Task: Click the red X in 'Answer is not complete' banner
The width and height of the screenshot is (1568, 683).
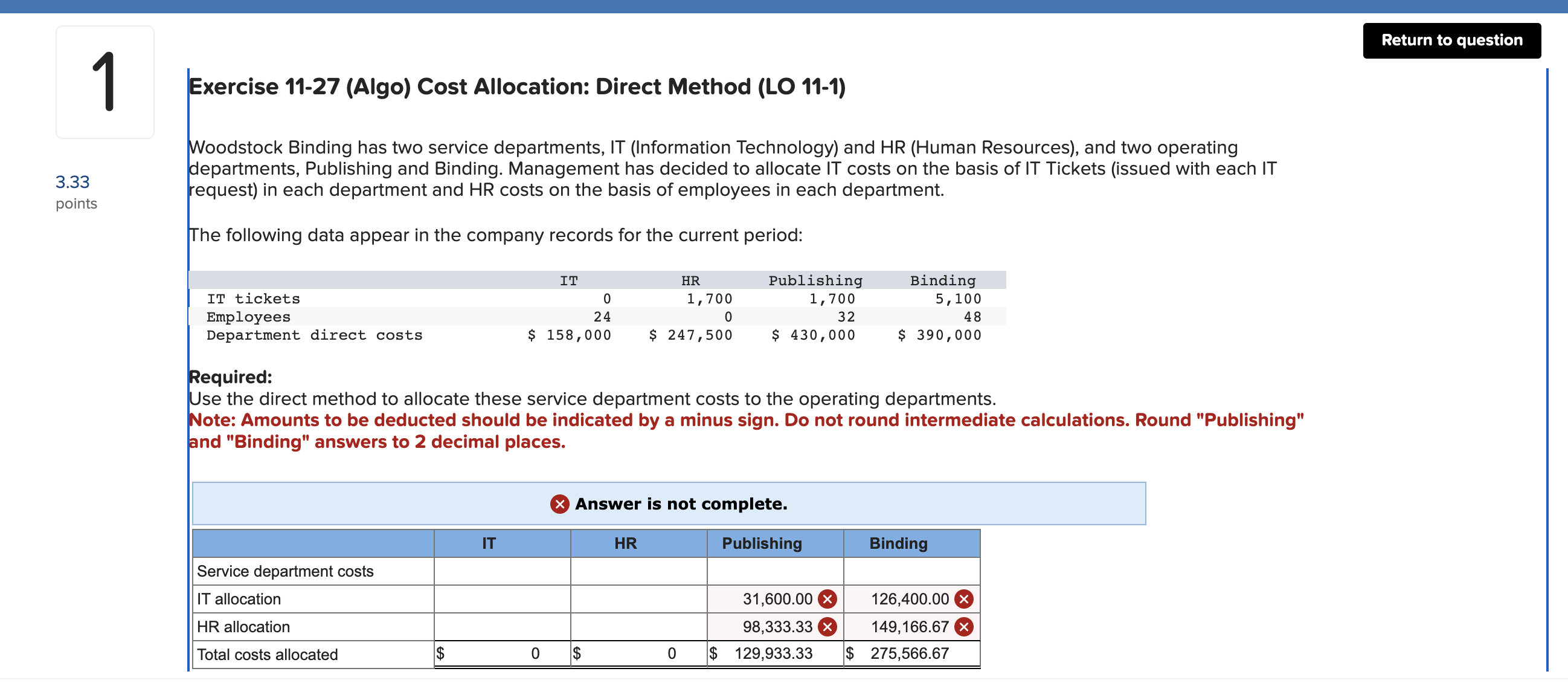Action: tap(559, 505)
